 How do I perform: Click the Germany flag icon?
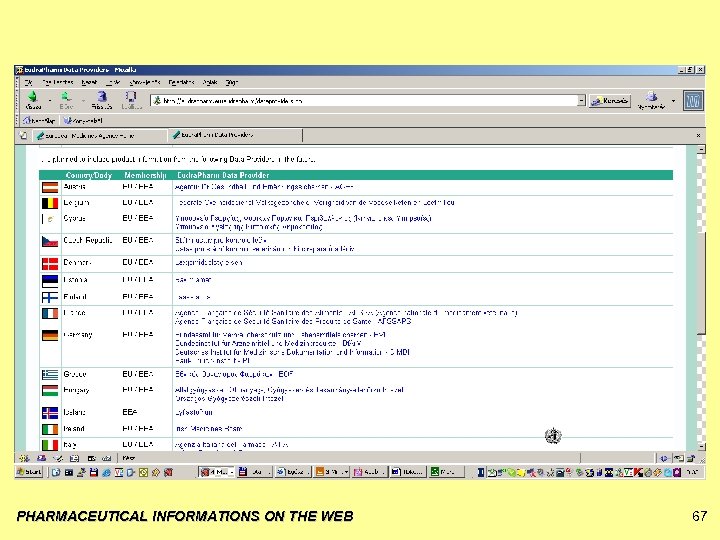point(50,335)
